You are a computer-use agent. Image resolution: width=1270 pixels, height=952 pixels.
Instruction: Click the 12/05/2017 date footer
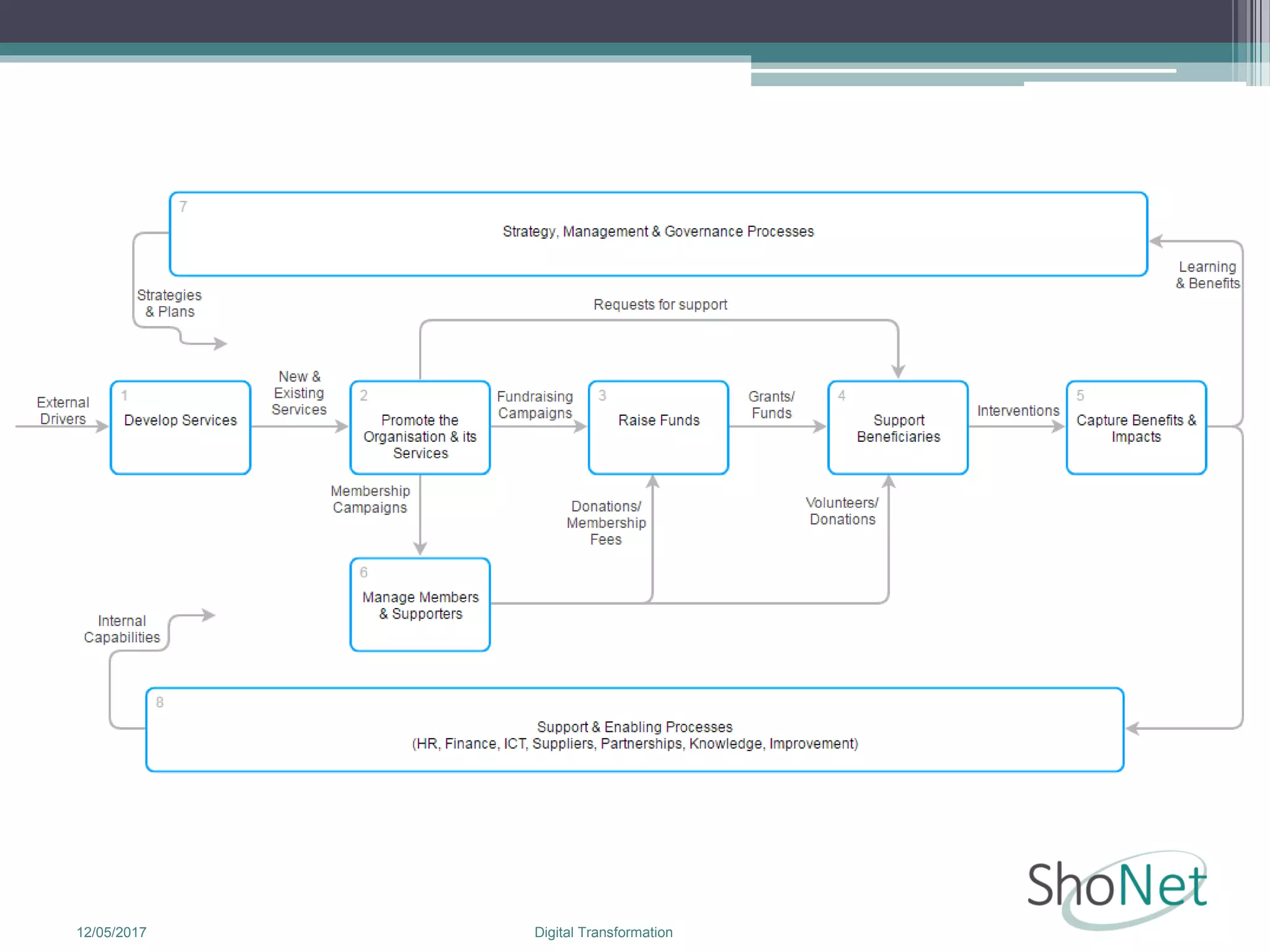click(x=112, y=932)
